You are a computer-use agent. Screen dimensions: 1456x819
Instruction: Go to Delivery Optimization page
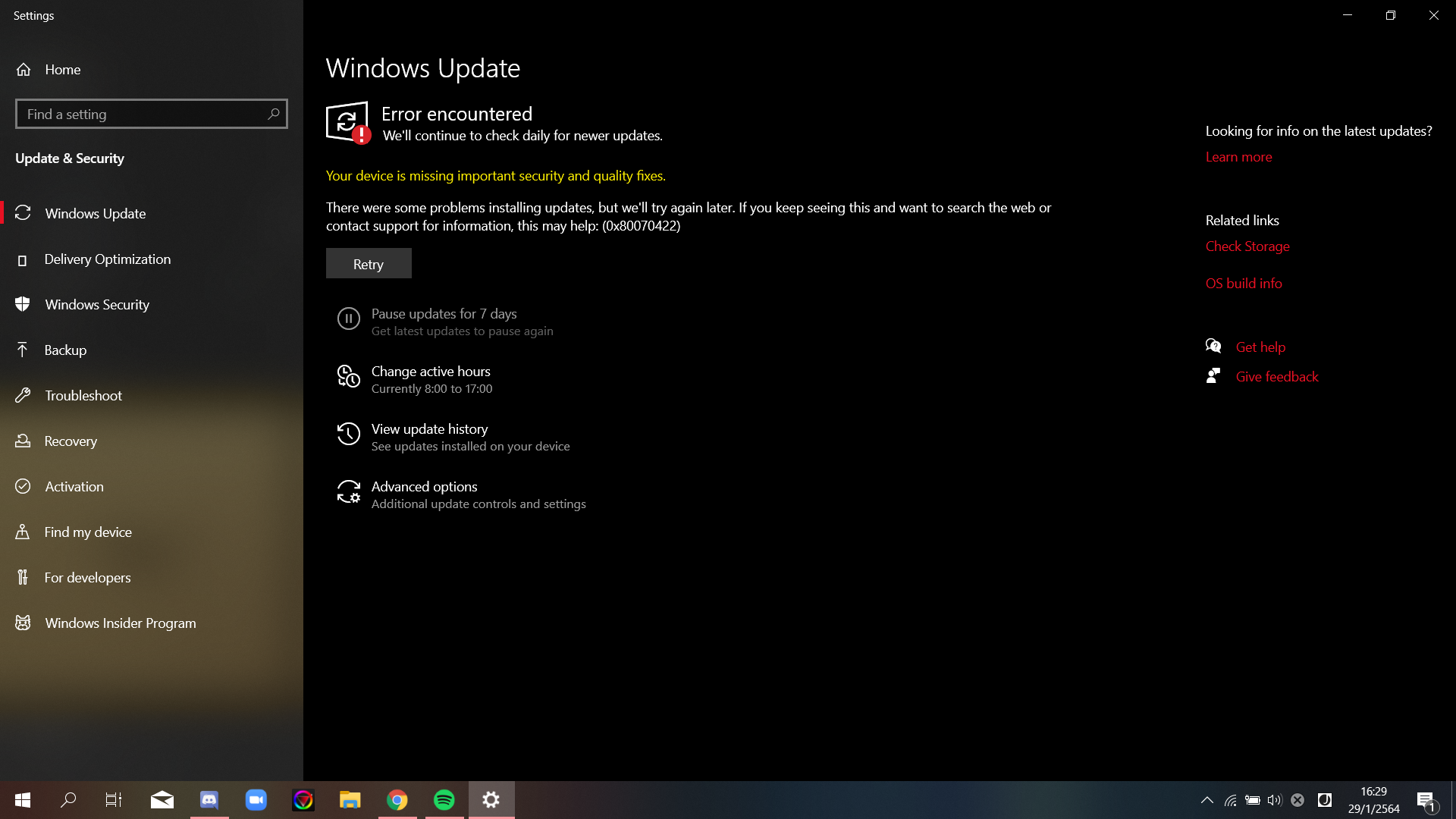click(x=107, y=259)
